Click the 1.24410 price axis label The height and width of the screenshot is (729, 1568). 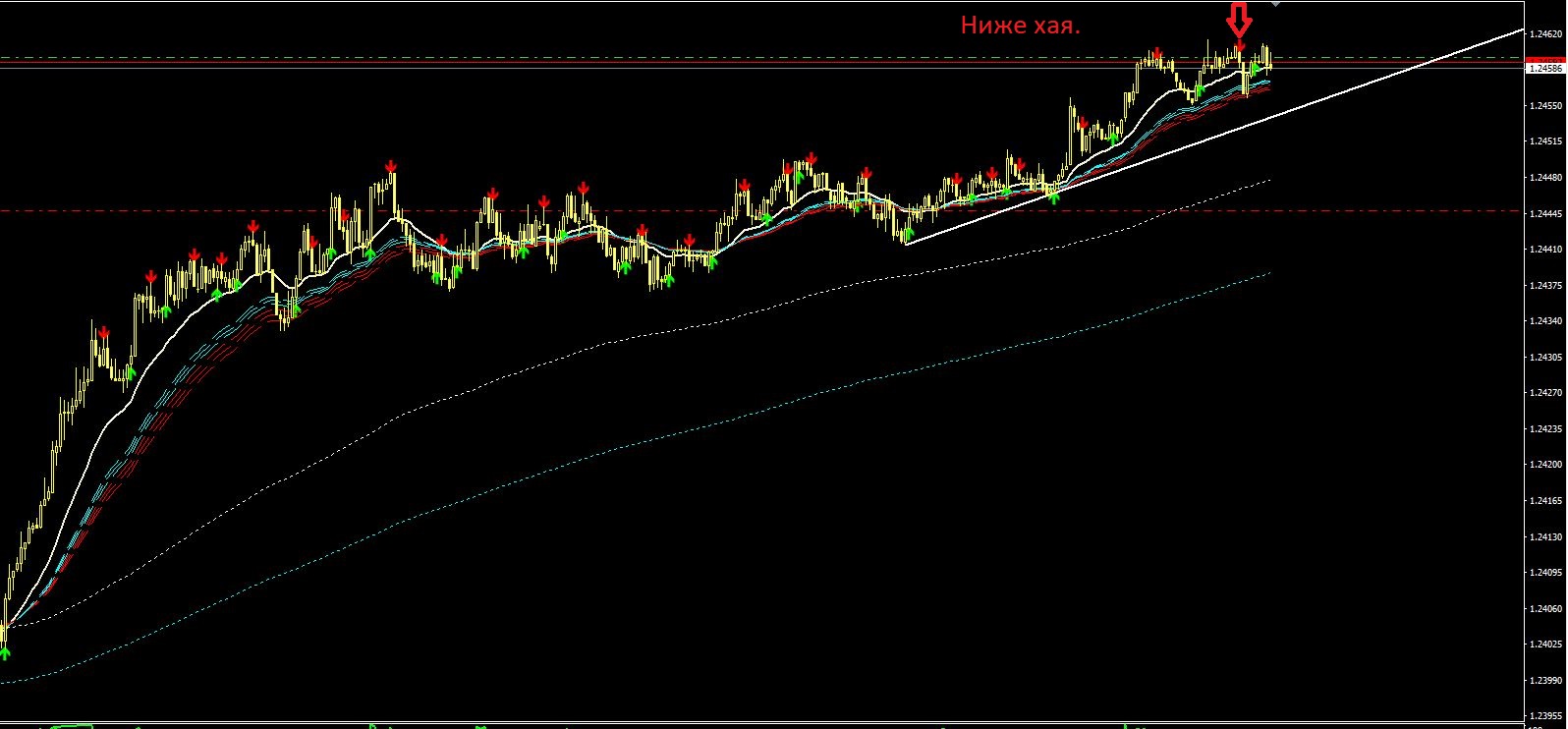click(x=1545, y=250)
